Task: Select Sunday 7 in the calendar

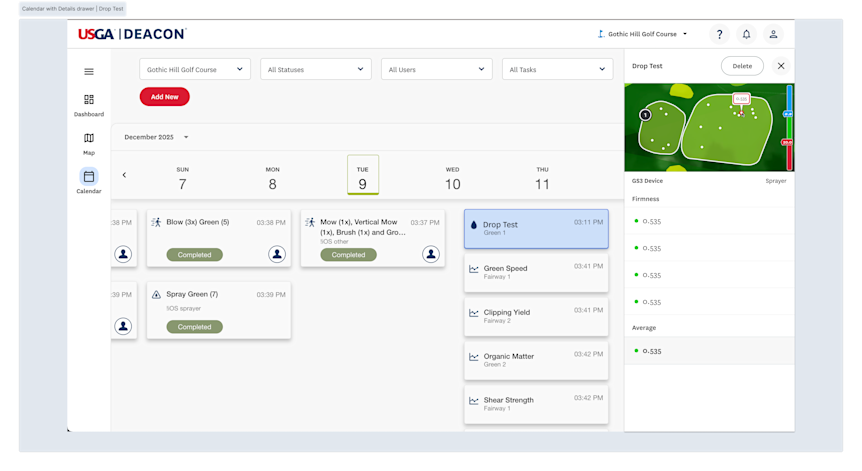Action: 183,179
